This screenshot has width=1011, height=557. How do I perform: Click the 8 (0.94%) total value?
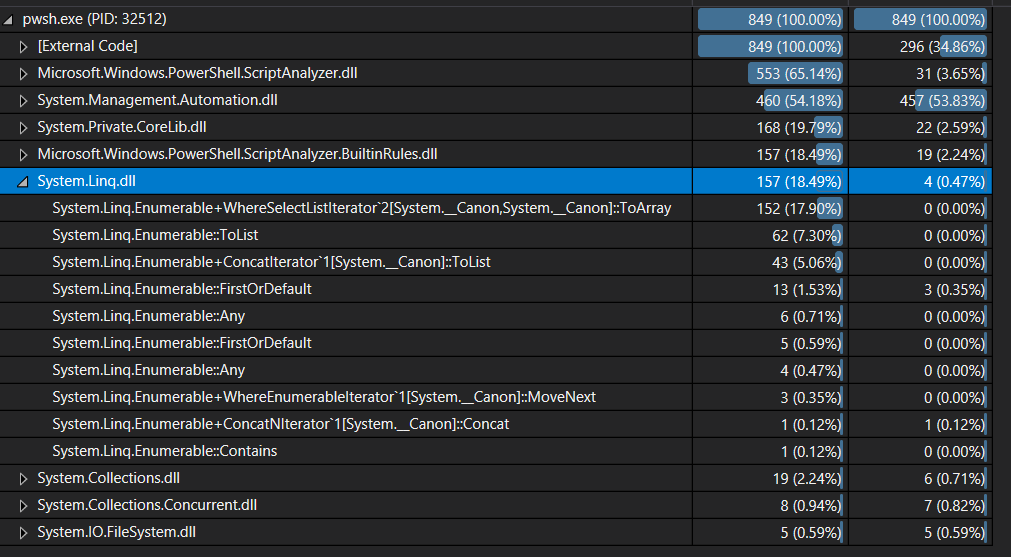(x=810, y=505)
